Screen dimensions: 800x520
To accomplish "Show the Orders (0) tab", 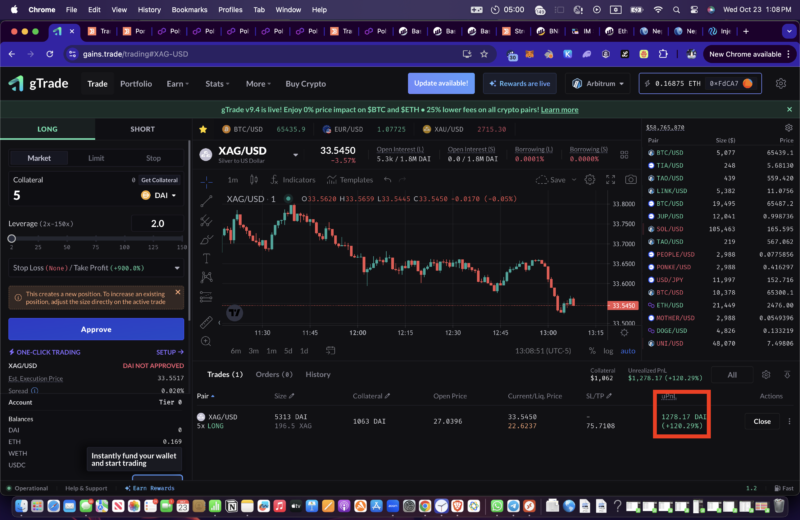I will click(x=274, y=375).
